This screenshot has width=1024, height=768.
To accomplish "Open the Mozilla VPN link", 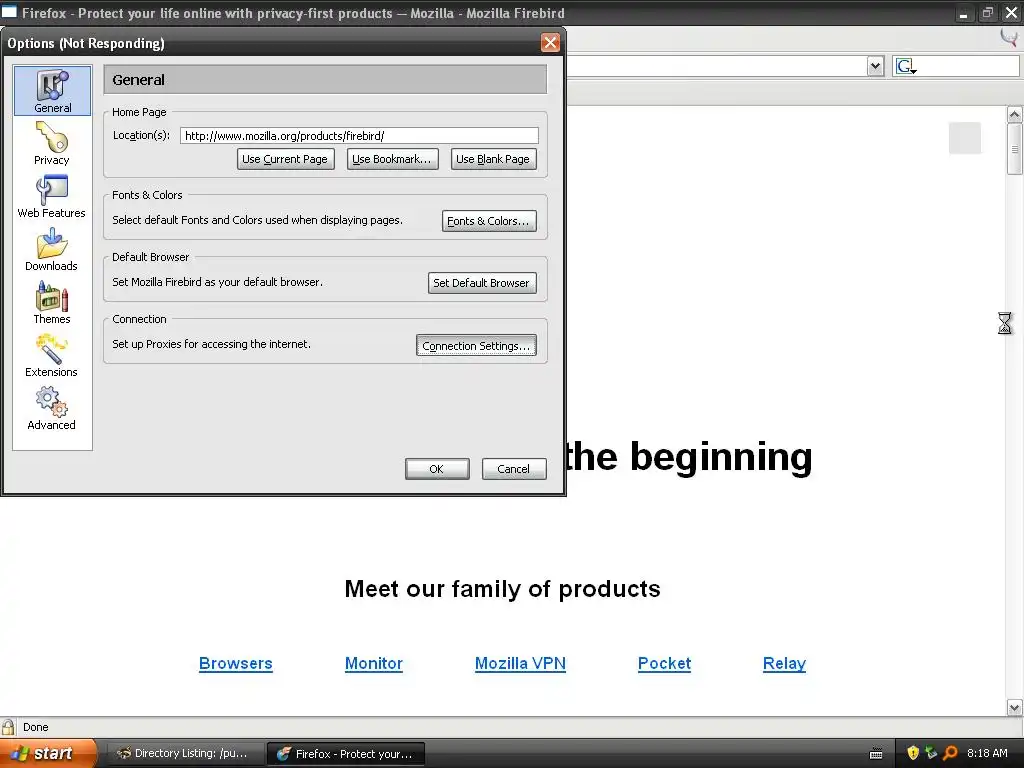I will pyautogui.click(x=520, y=664).
